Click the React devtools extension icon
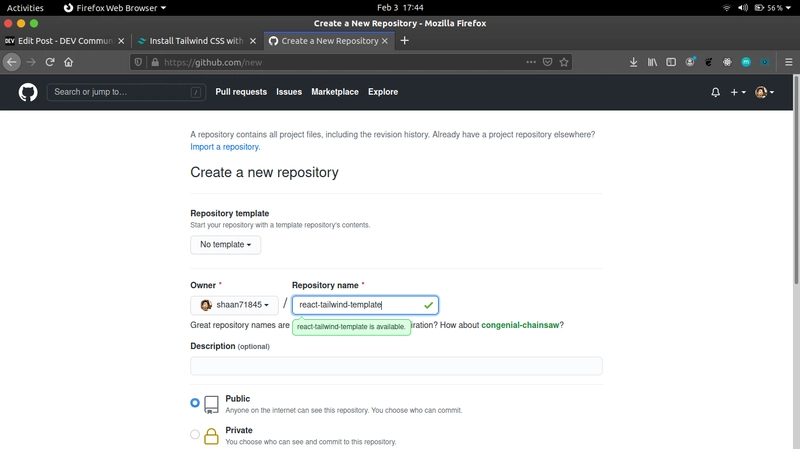The height and width of the screenshot is (449, 800). tap(727, 62)
